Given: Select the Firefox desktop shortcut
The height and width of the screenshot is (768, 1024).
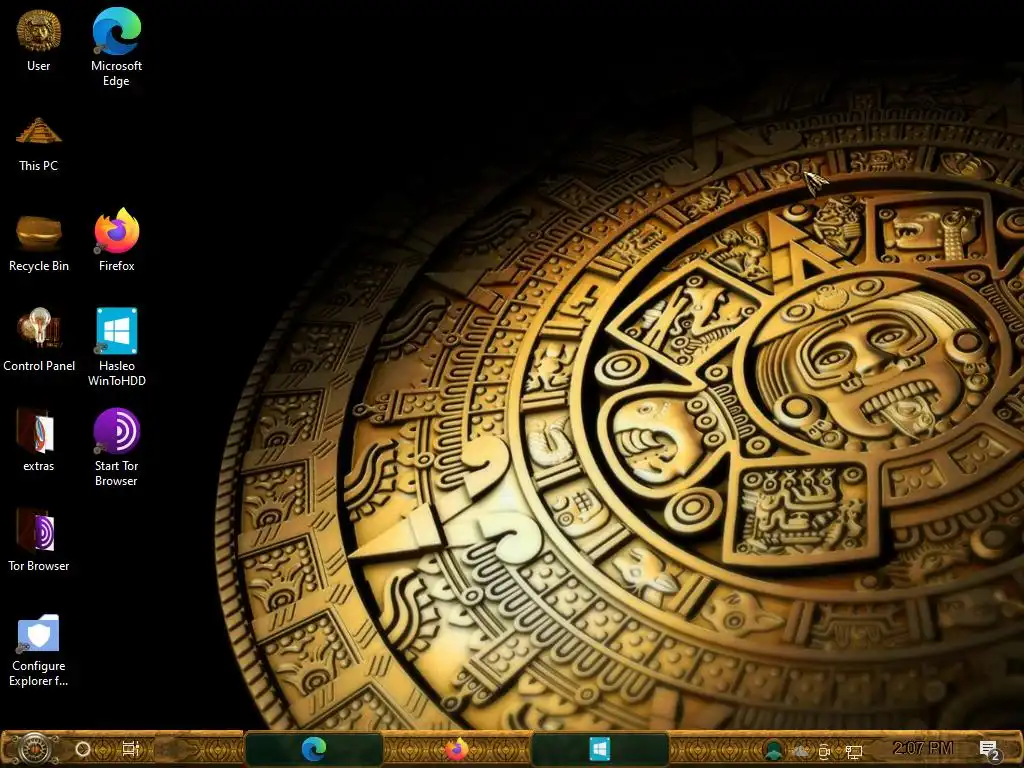Looking at the screenshot, I should tap(116, 231).
